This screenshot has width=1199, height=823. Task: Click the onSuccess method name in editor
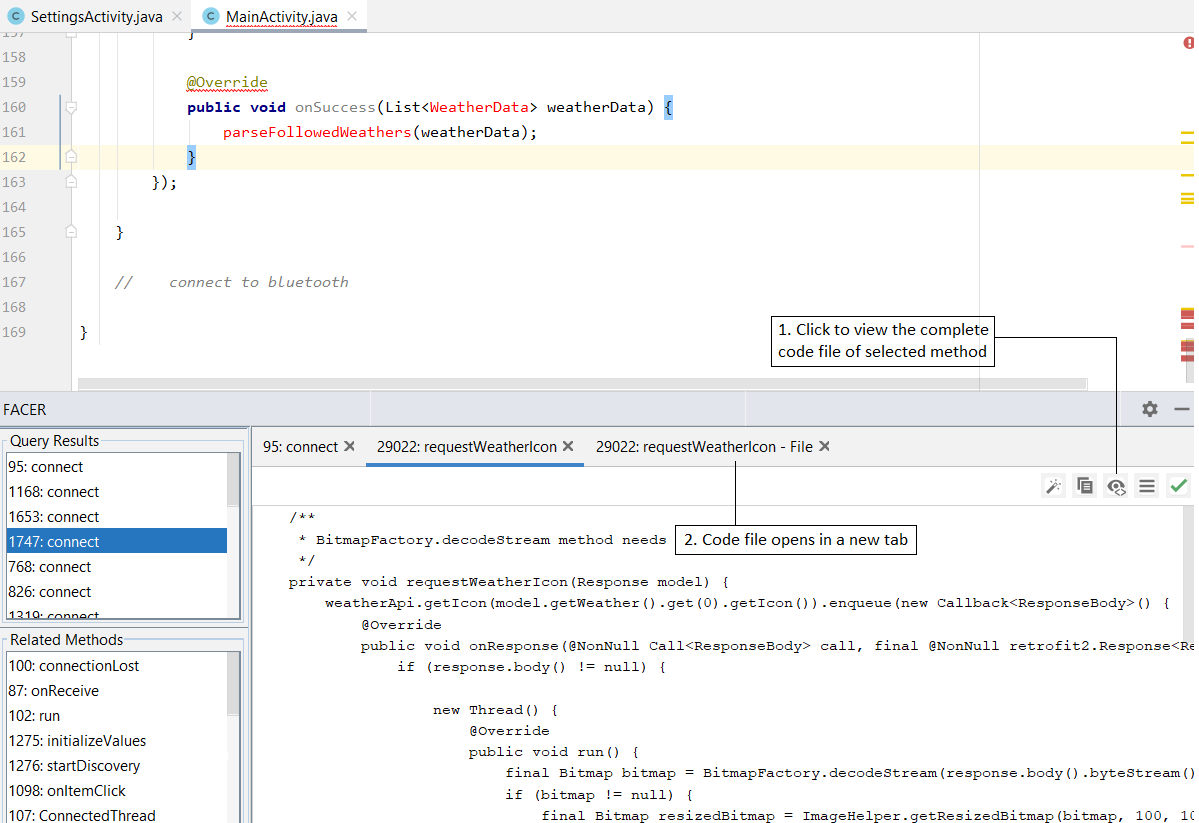coord(335,107)
